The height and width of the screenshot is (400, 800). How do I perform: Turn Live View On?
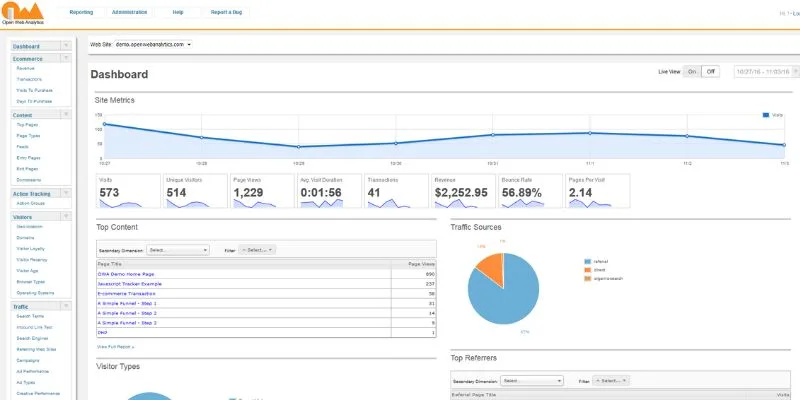[x=692, y=72]
